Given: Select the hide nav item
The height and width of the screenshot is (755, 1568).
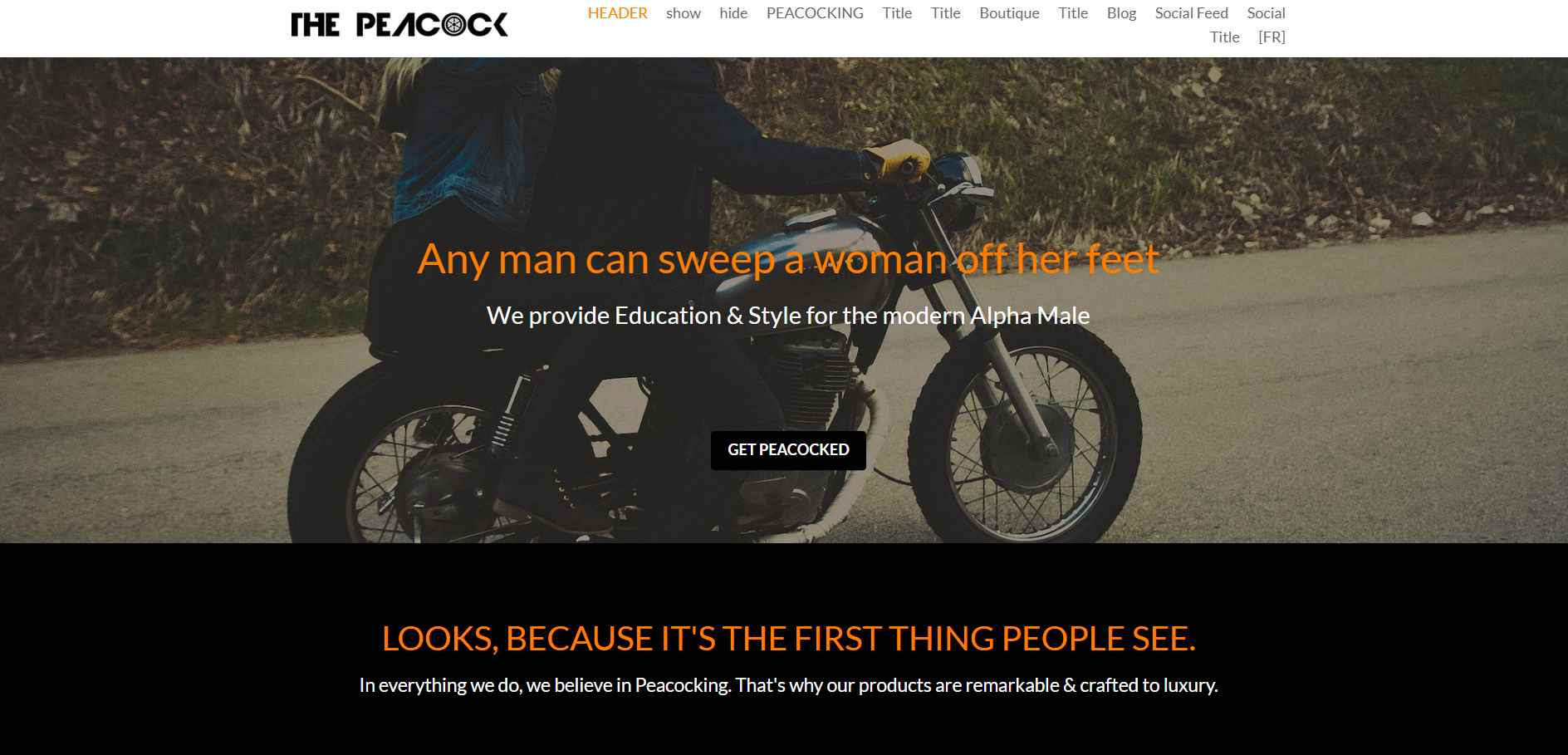Looking at the screenshot, I should point(733,13).
